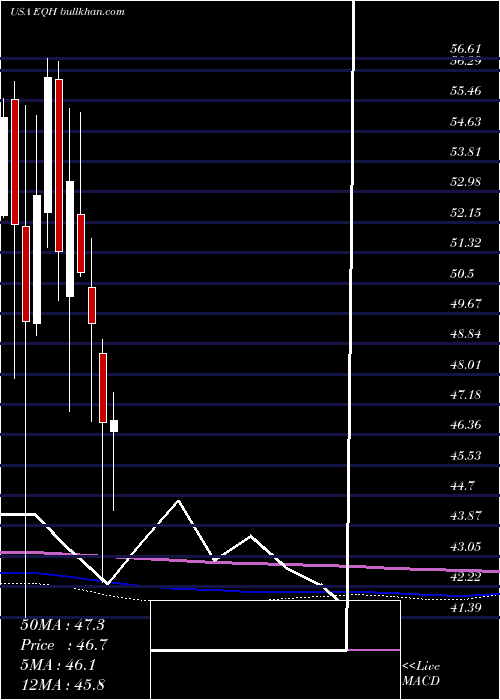The image size is (500, 700).
Task: Click the '5MA : 46.1' readout
Action: tap(58, 665)
